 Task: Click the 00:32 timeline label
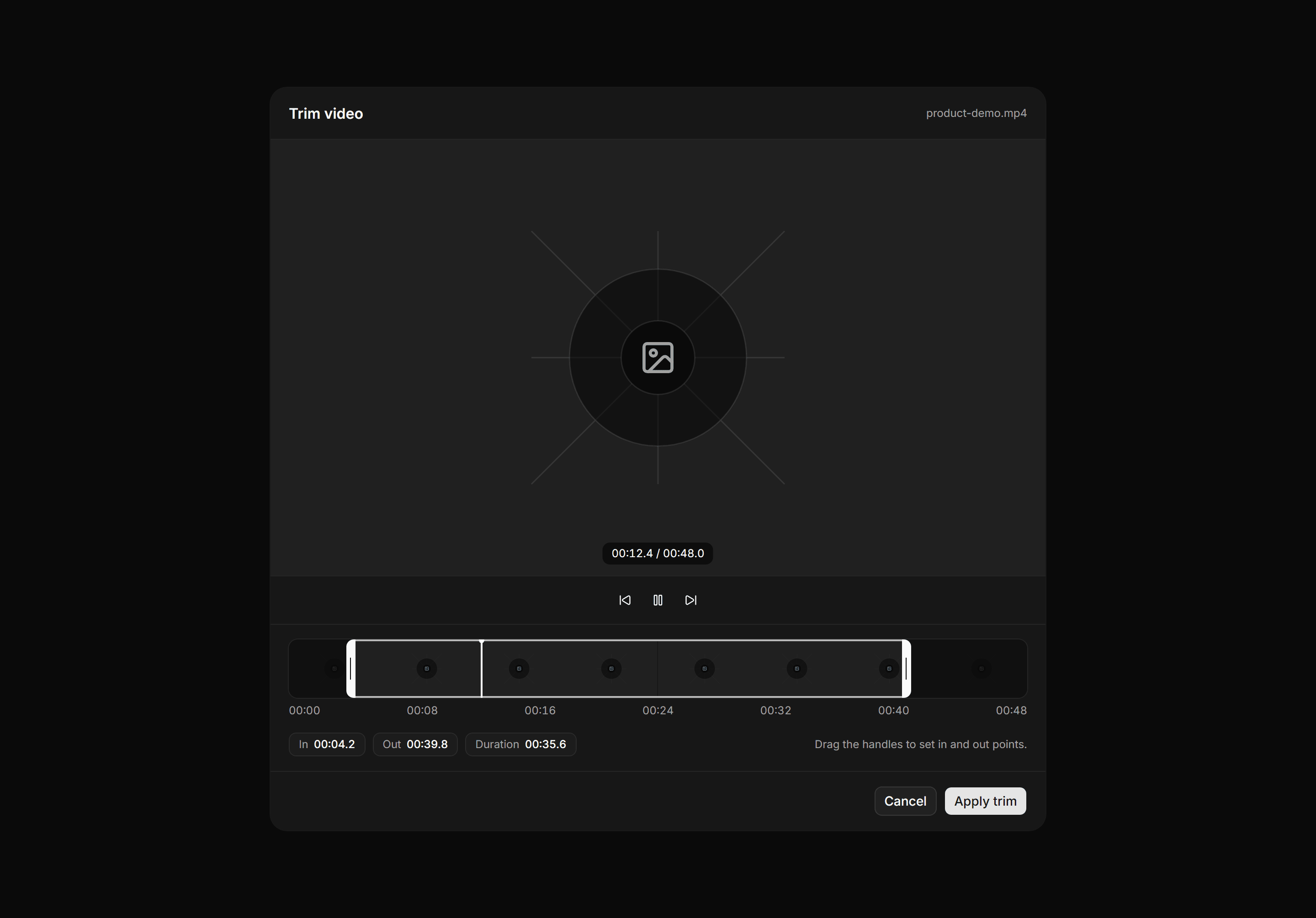[x=775, y=710]
